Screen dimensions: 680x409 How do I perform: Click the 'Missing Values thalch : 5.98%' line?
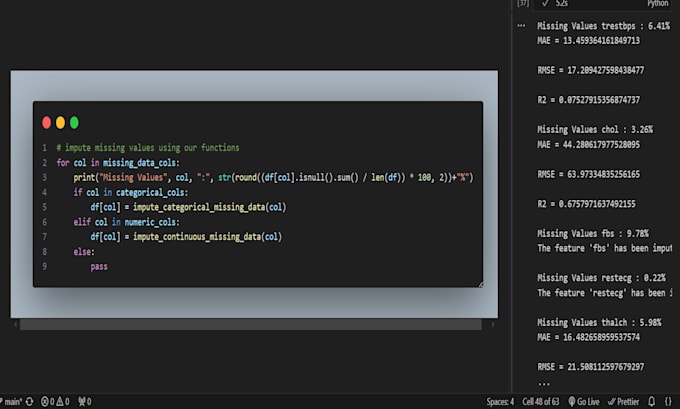point(599,323)
